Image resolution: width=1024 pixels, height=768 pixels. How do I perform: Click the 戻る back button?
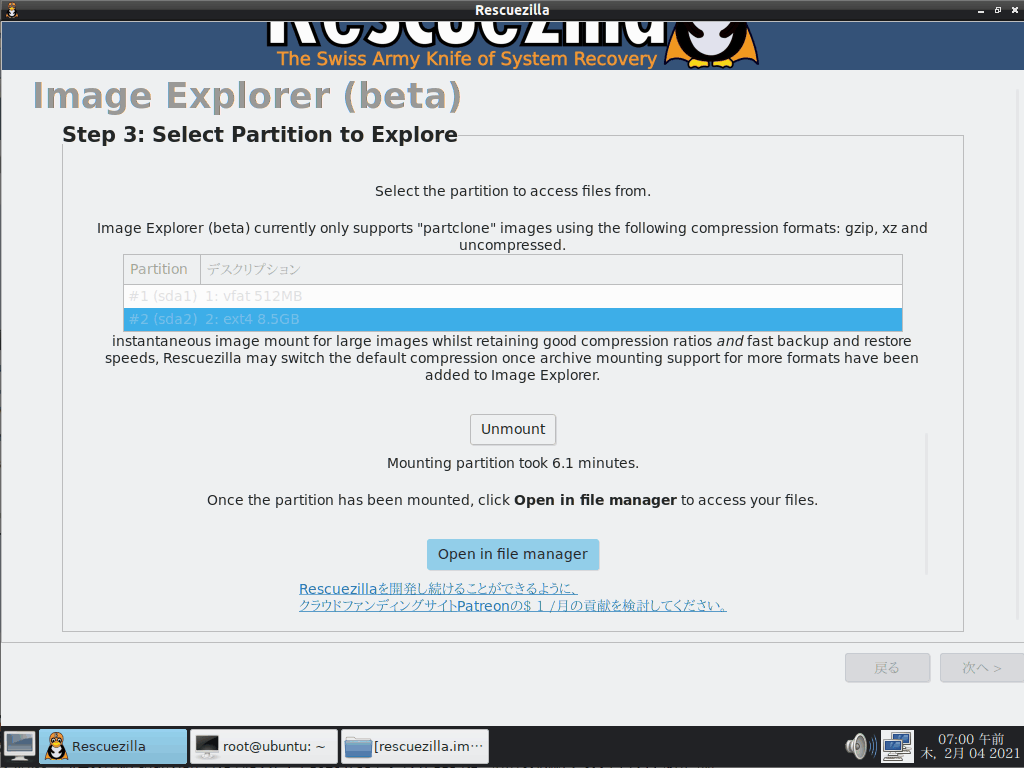tap(887, 667)
